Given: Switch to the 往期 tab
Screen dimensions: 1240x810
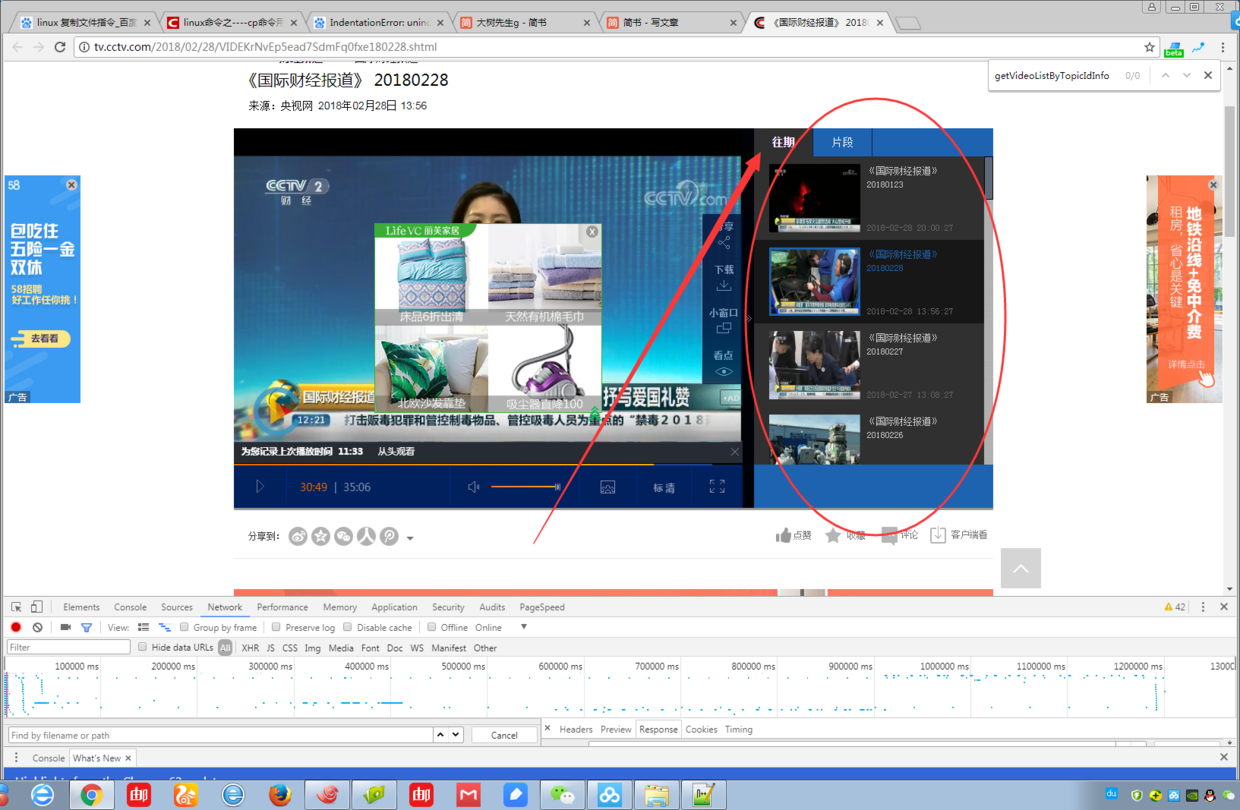Looking at the screenshot, I should (x=783, y=142).
